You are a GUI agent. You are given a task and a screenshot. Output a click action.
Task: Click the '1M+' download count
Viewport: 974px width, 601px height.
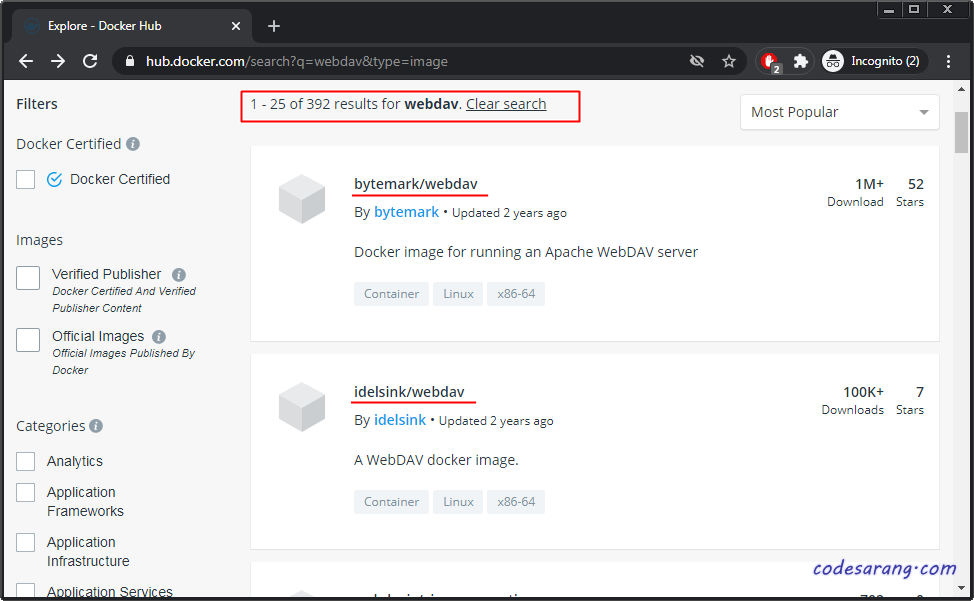point(869,184)
